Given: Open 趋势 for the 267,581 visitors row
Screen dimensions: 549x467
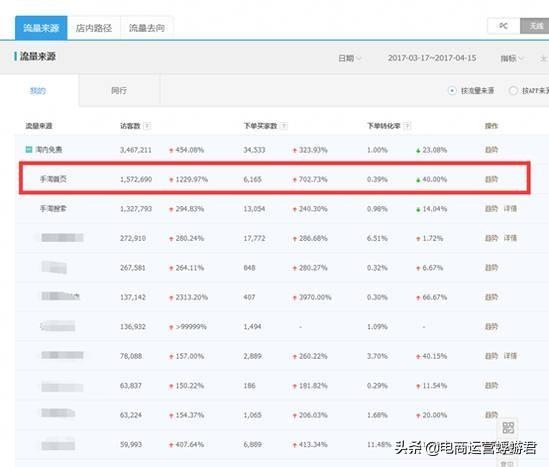Looking at the screenshot, I should click(491, 268).
